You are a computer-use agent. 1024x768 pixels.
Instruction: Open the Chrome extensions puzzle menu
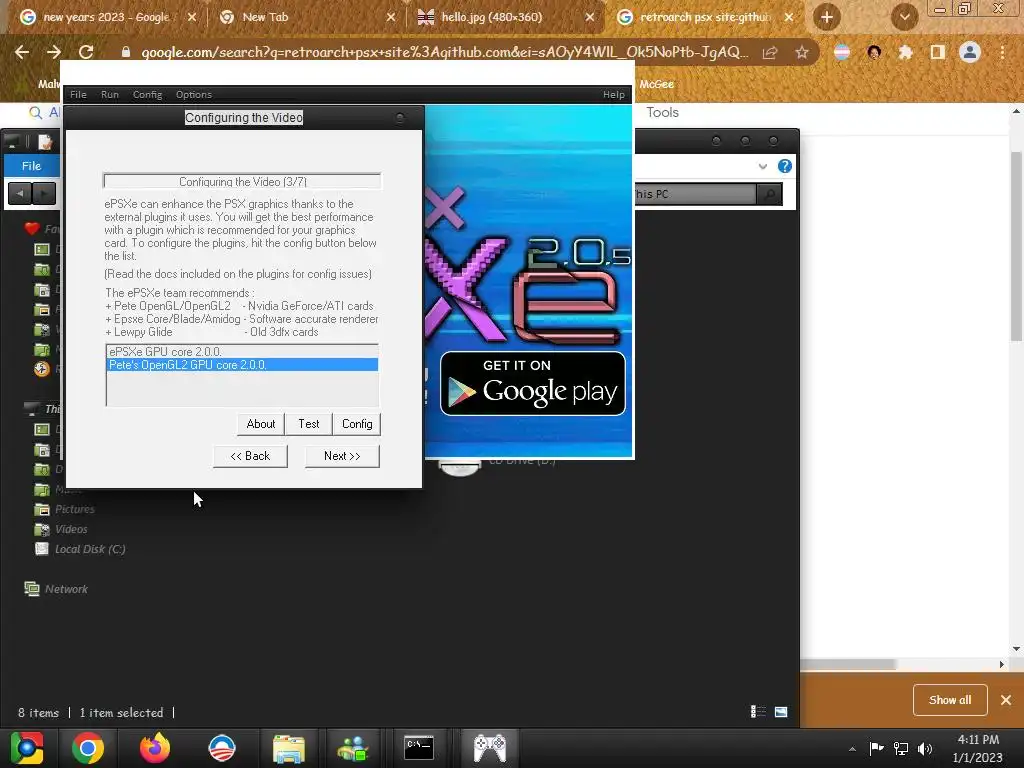(905, 52)
